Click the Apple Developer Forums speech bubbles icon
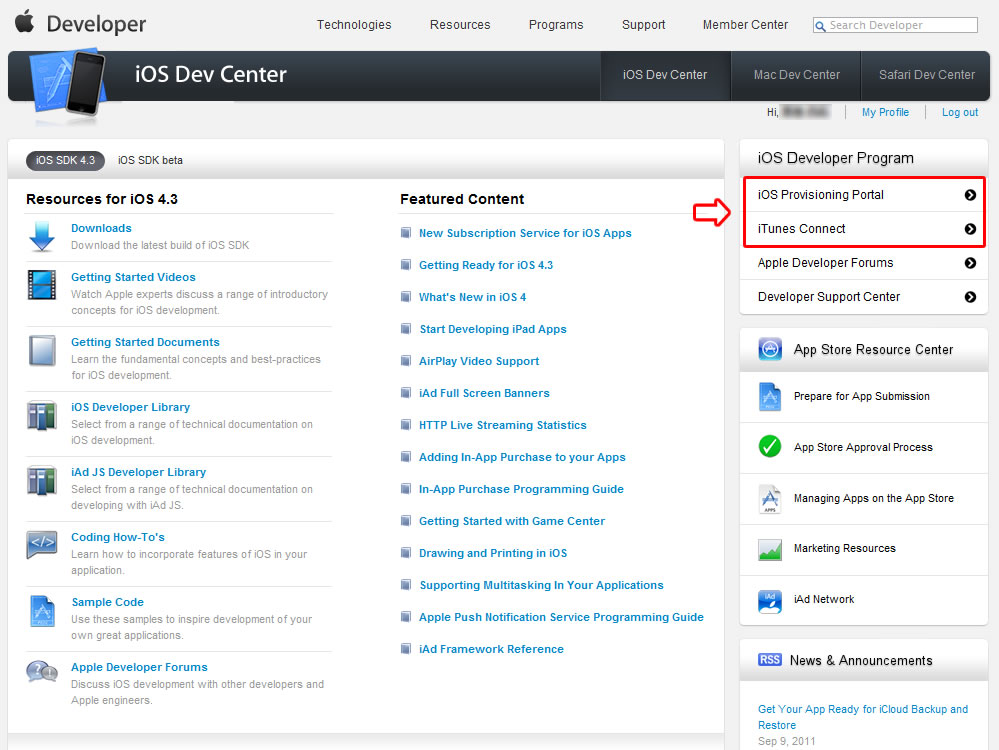The image size is (999, 750). tap(42, 671)
